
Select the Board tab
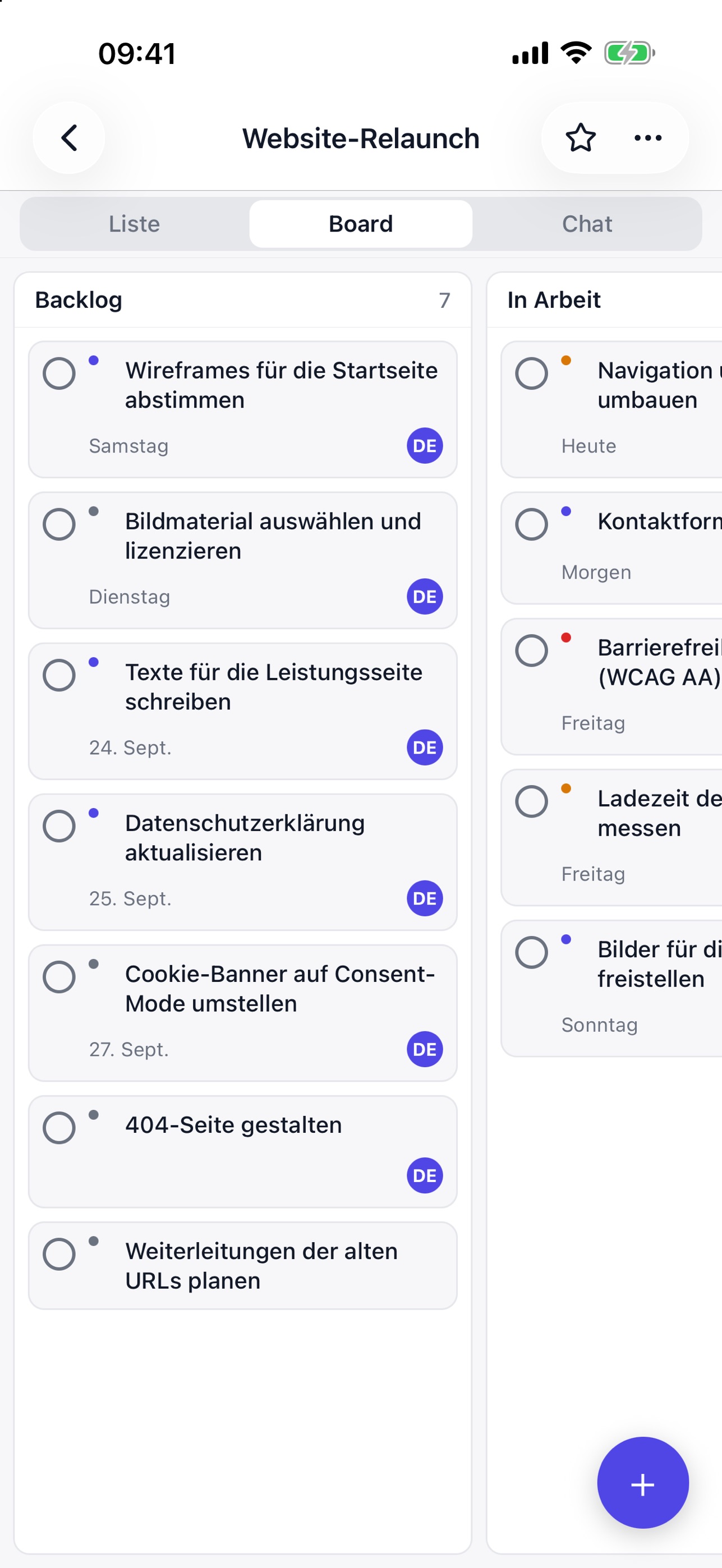click(361, 224)
